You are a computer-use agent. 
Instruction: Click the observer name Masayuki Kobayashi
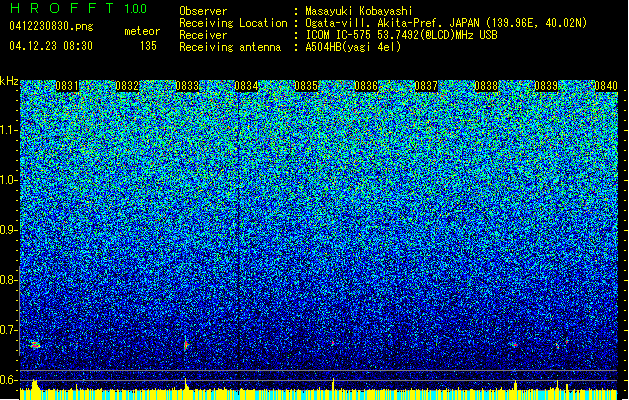pos(359,11)
